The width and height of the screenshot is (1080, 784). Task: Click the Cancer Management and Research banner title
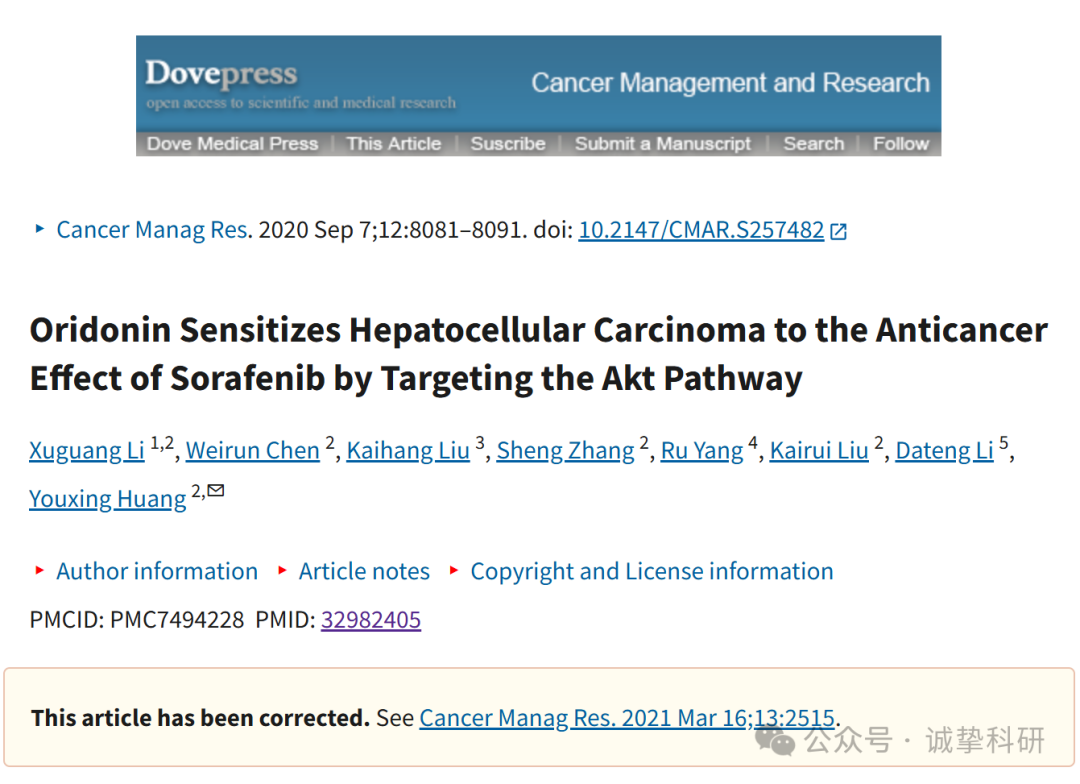click(730, 83)
